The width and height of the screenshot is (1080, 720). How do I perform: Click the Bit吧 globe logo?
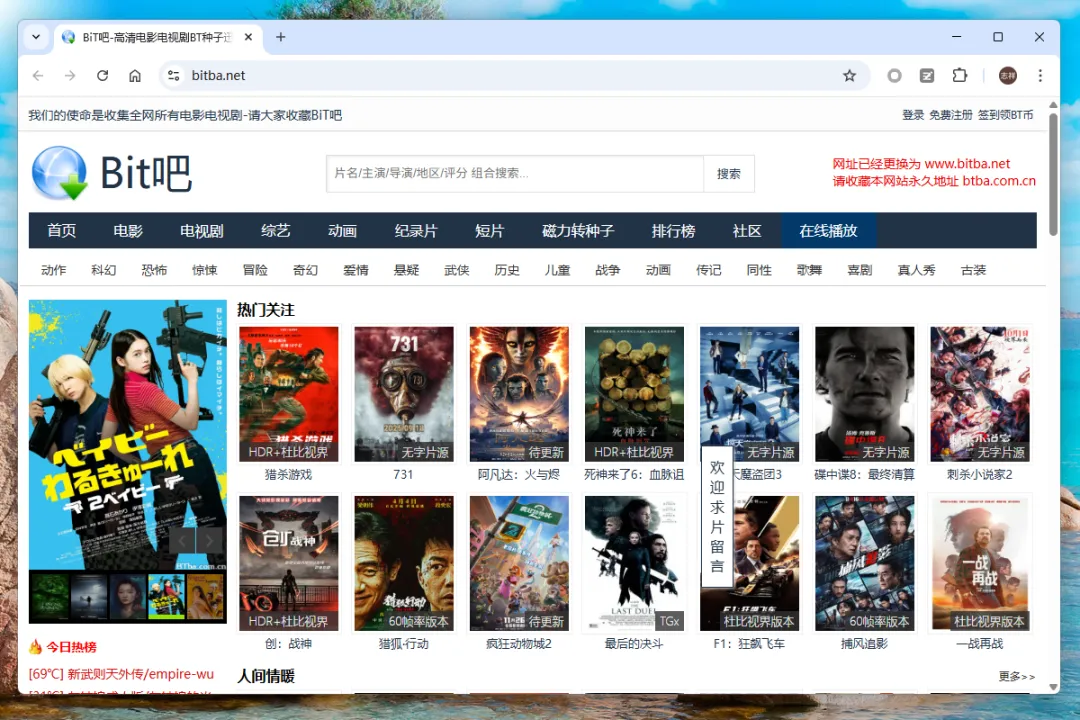[59, 173]
